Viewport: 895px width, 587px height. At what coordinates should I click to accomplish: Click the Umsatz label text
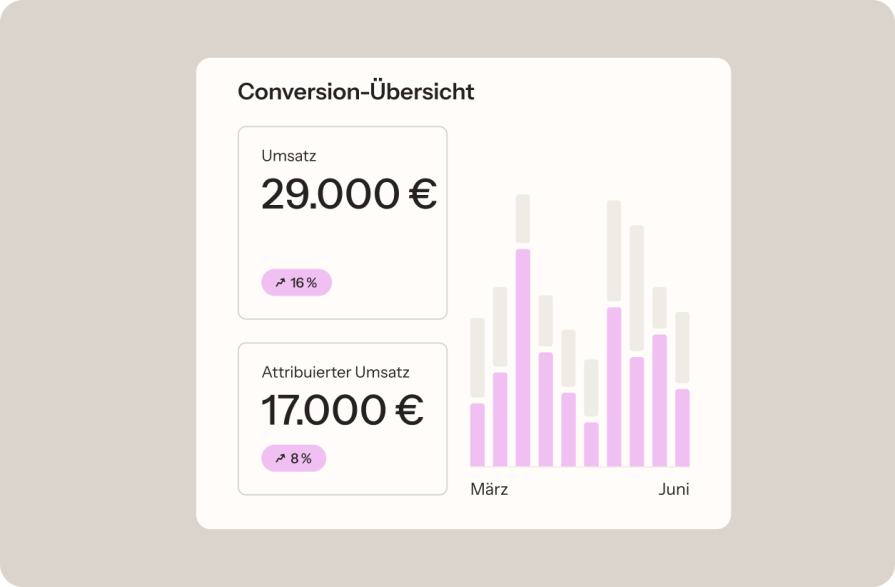coord(289,156)
